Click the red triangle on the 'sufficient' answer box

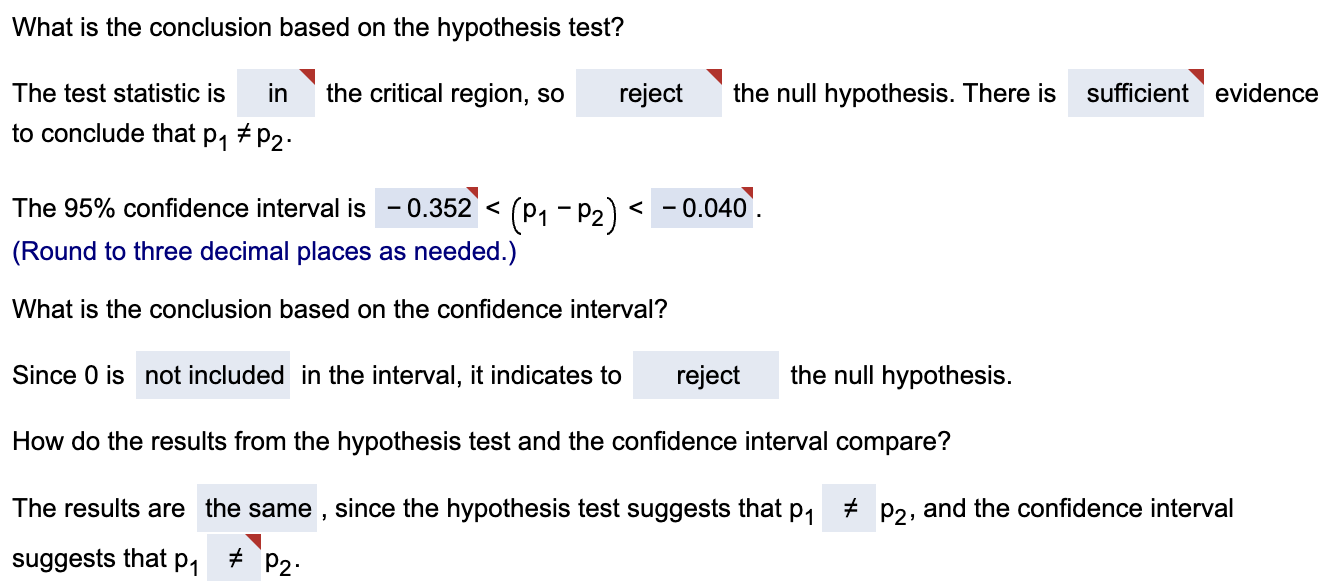(x=1196, y=75)
